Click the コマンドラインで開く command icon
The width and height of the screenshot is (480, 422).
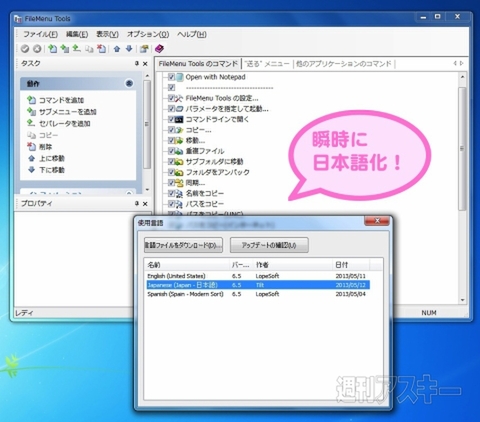(x=180, y=119)
